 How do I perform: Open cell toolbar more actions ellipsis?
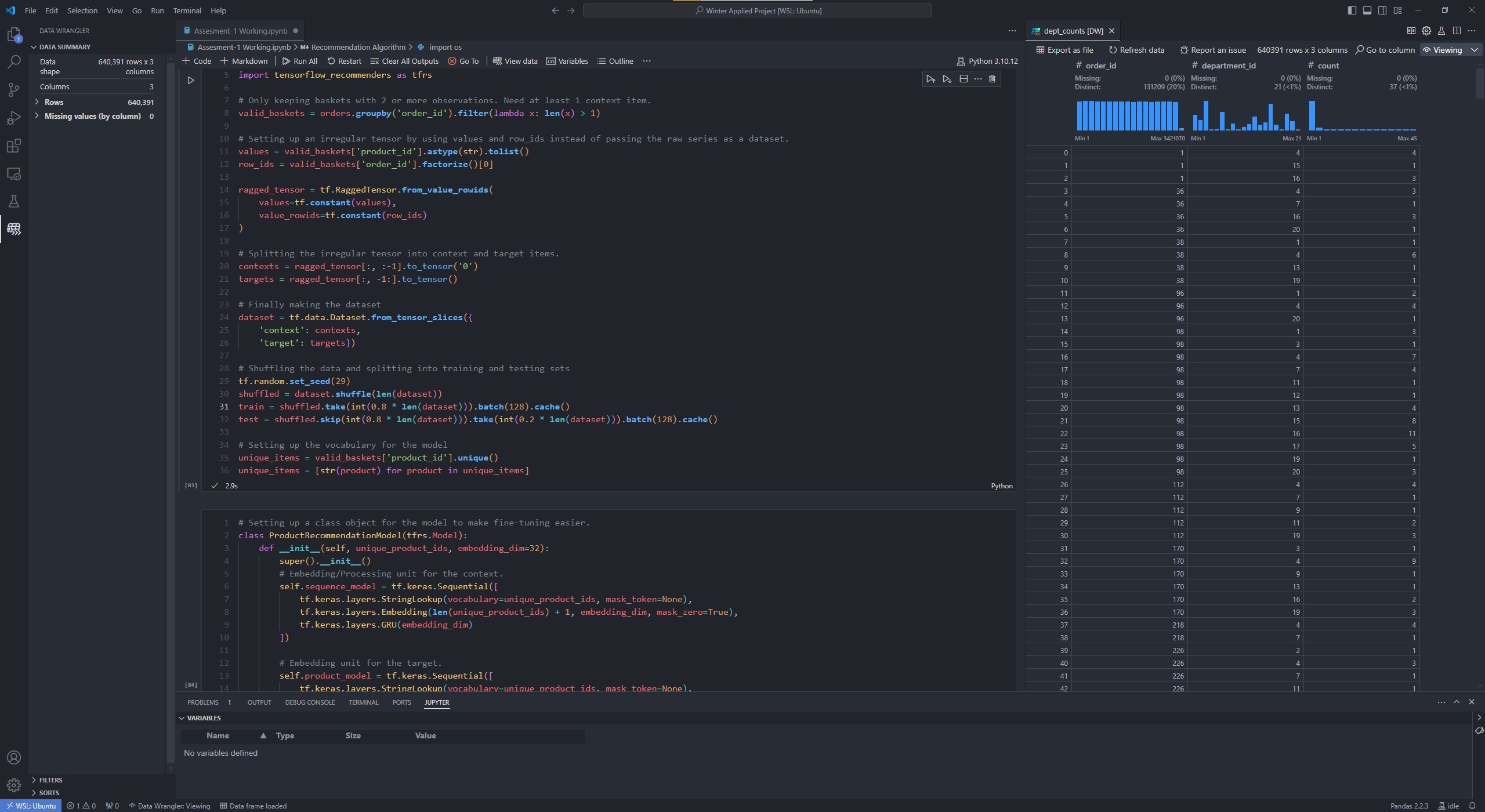click(x=978, y=79)
